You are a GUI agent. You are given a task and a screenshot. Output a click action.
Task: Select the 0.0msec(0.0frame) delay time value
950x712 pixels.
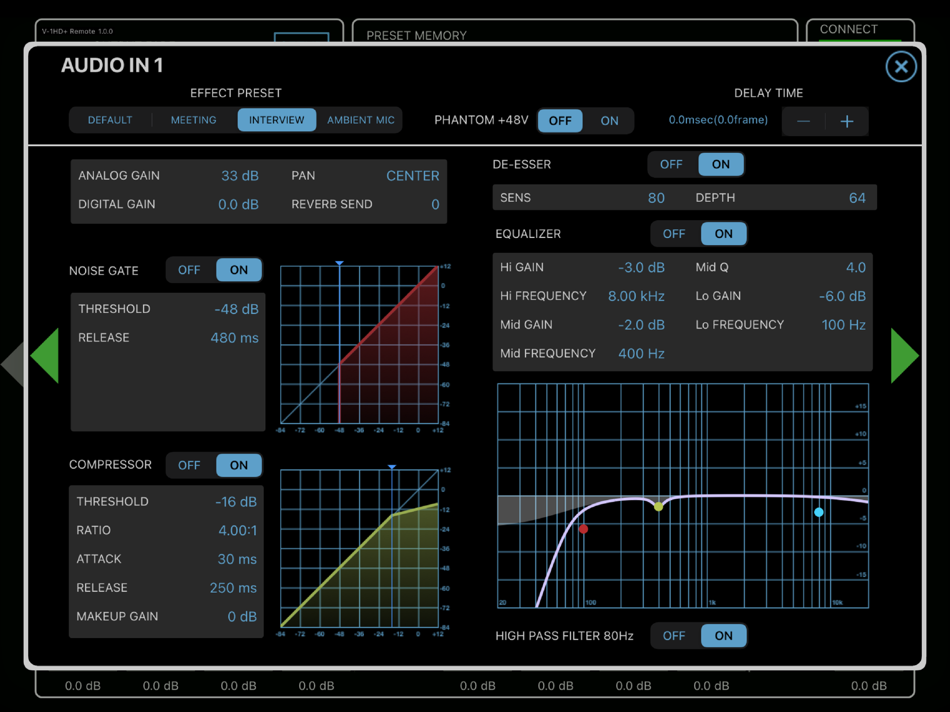[x=718, y=120]
